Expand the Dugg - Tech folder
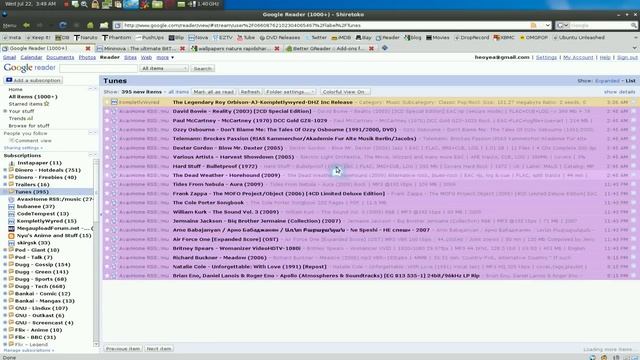This screenshot has width=640, height=360. click(x=5, y=286)
